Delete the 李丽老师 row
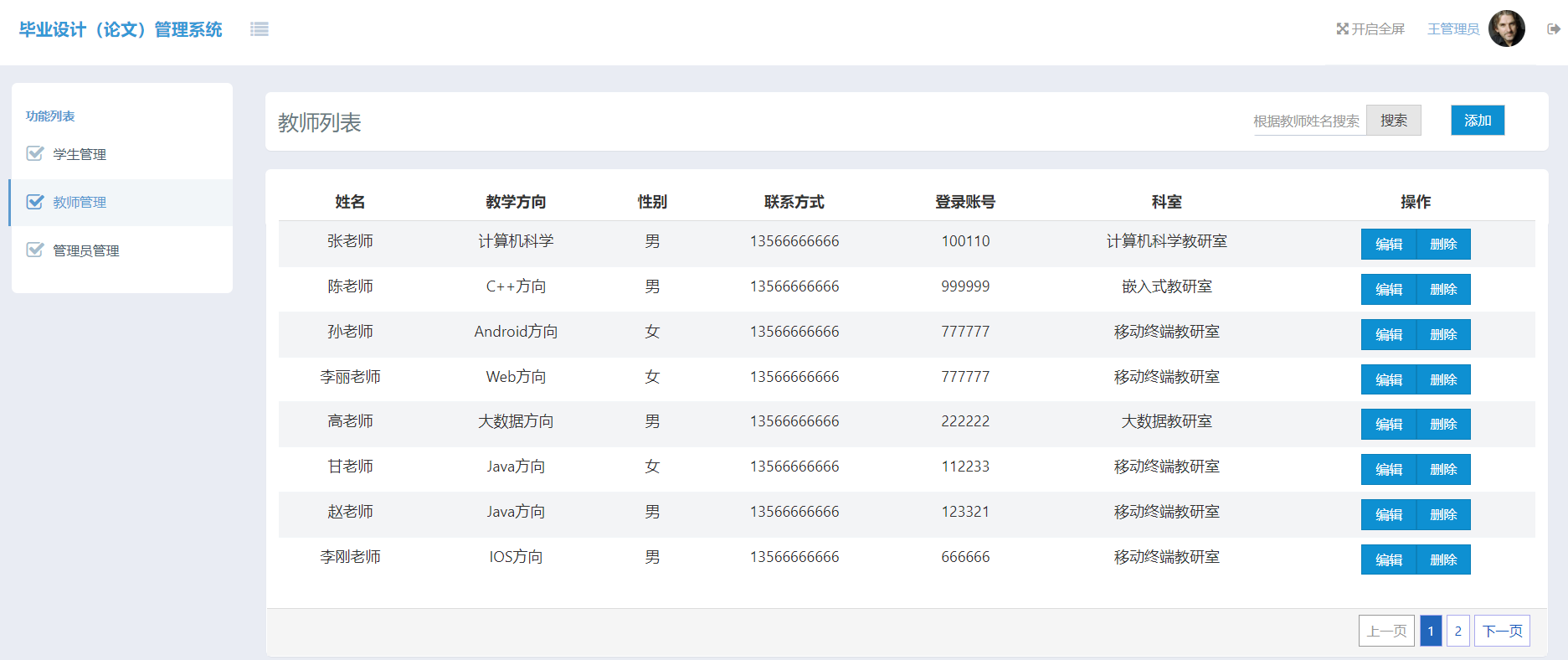The width and height of the screenshot is (1568, 660). coord(1443,380)
